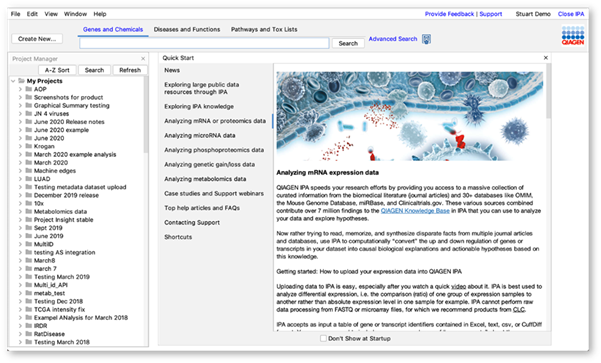Select Exploring IPA knowledge topic
This screenshot has height=363, width=601.
[x=199, y=106]
